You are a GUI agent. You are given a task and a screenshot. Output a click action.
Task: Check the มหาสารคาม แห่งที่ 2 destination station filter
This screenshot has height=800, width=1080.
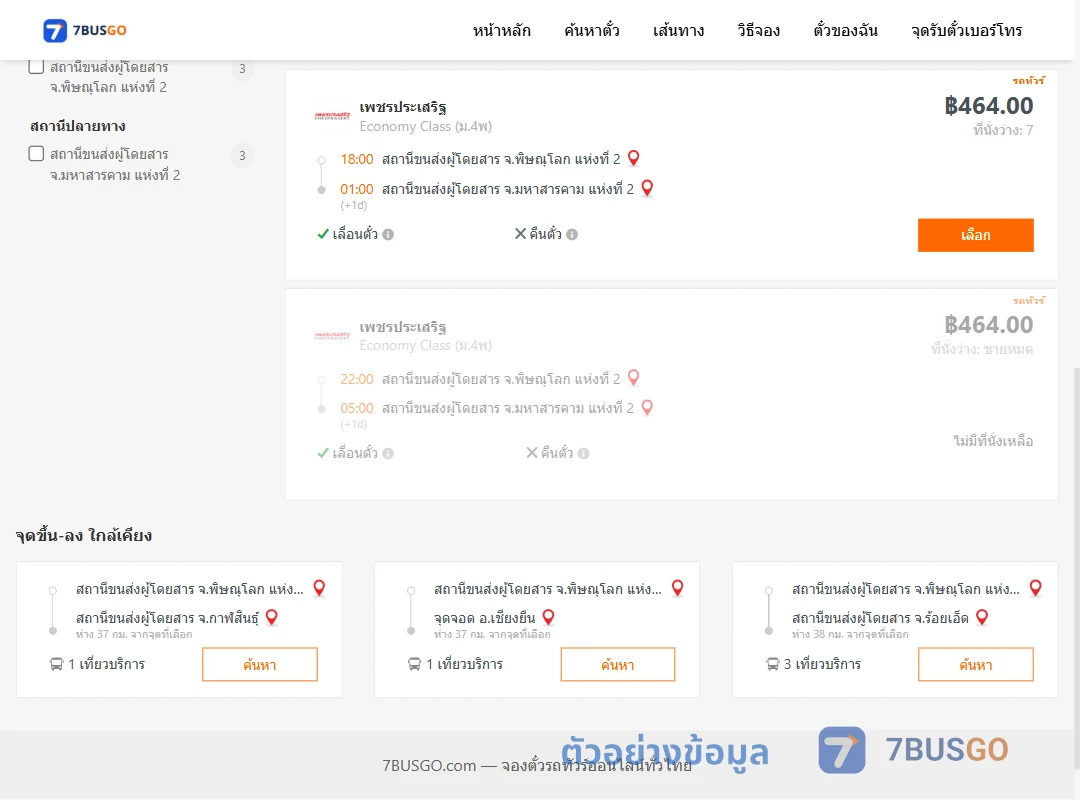coord(37,154)
